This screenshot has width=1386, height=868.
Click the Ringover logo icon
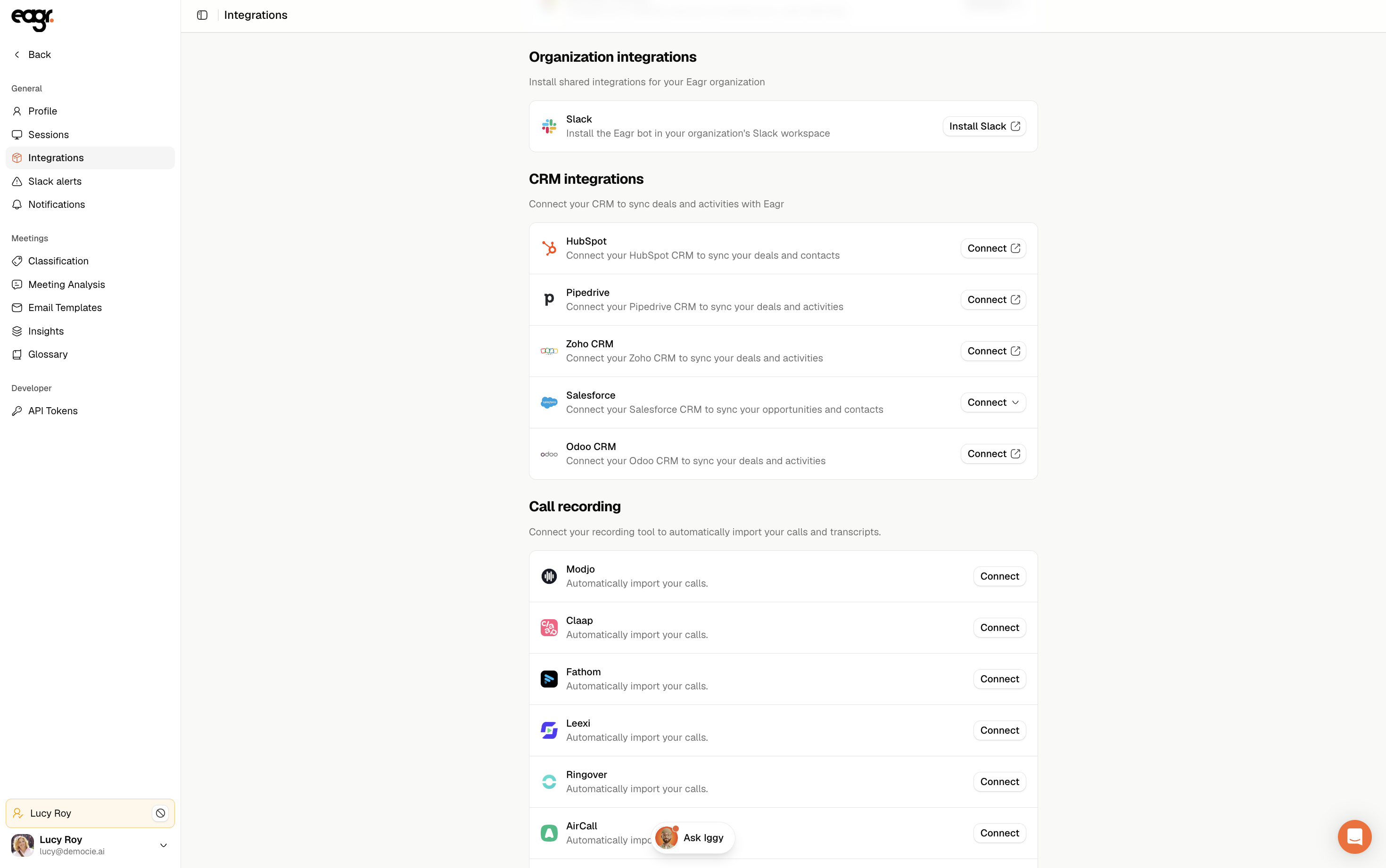click(x=549, y=781)
